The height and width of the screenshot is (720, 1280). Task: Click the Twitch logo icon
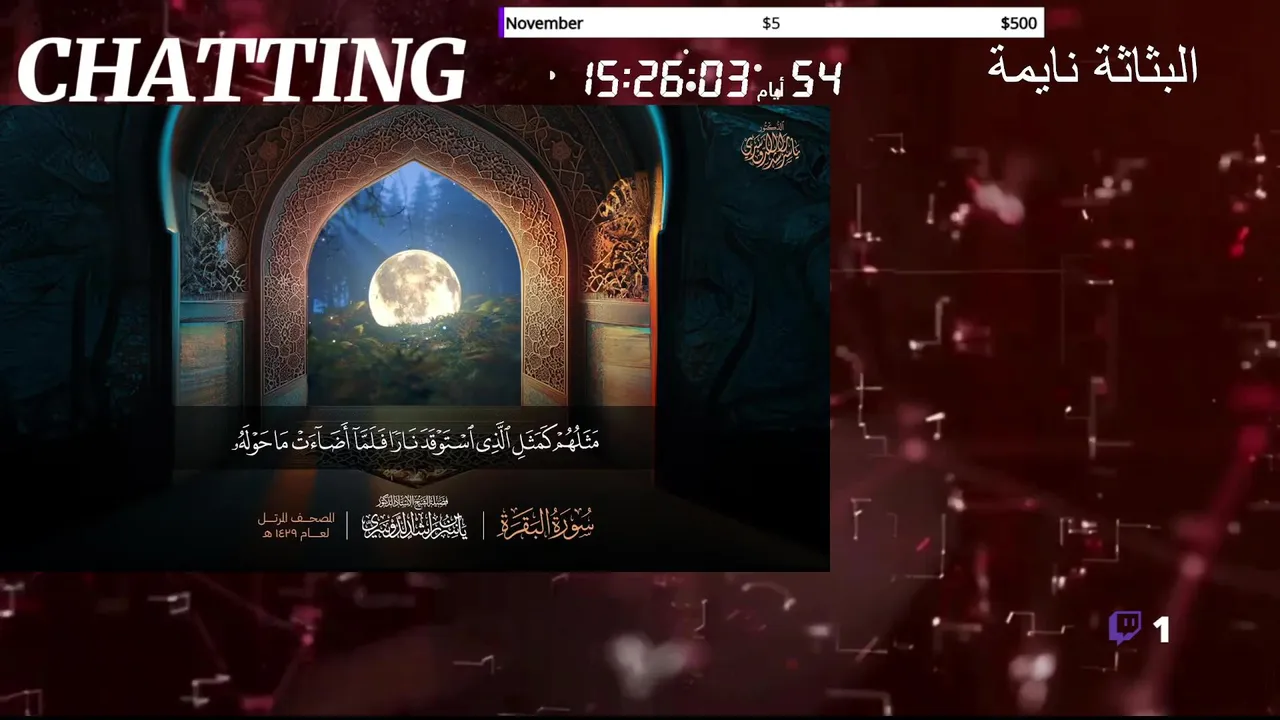pyautogui.click(x=1125, y=628)
